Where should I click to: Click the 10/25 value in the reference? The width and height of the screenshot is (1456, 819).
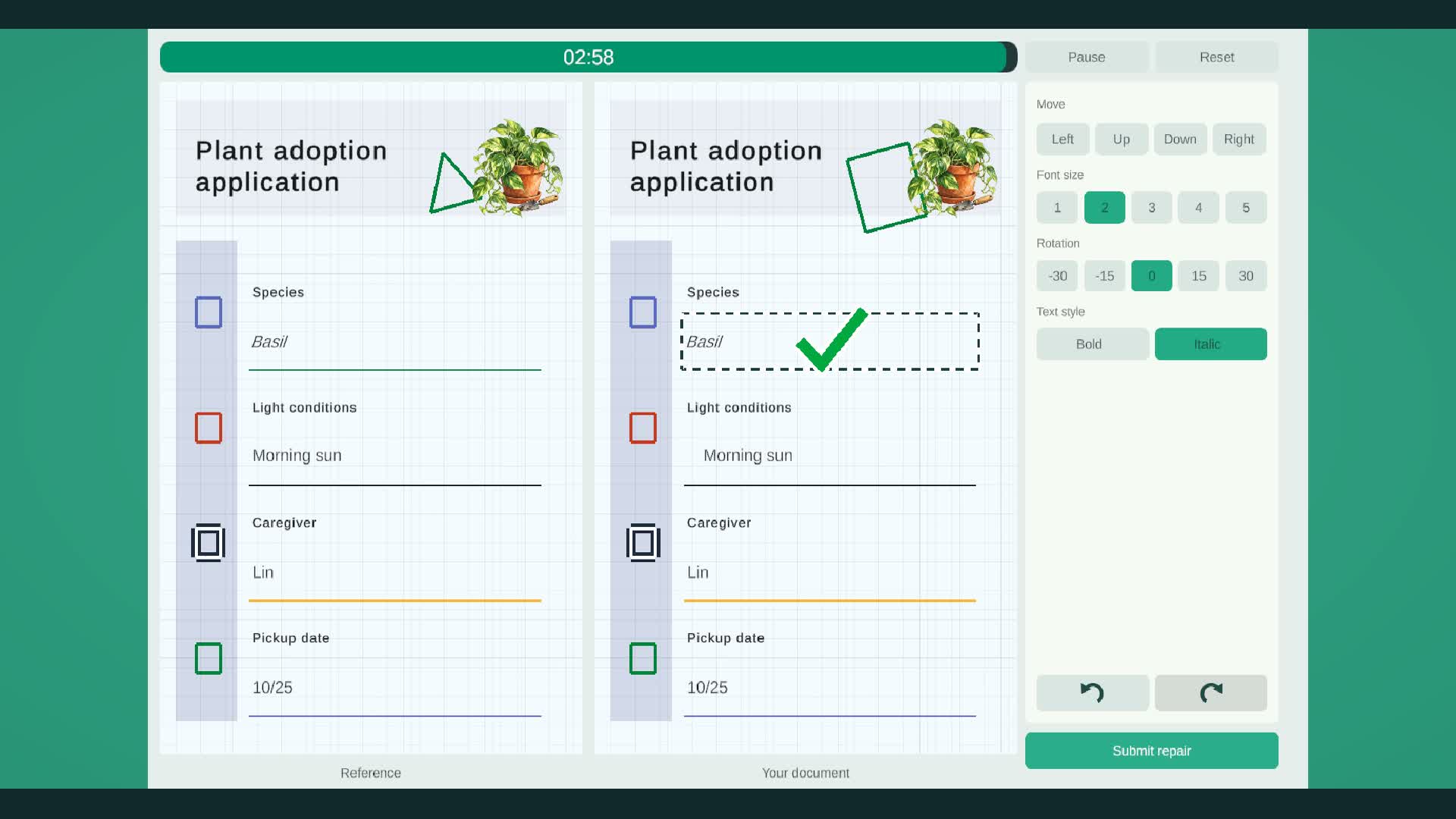(x=272, y=688)
